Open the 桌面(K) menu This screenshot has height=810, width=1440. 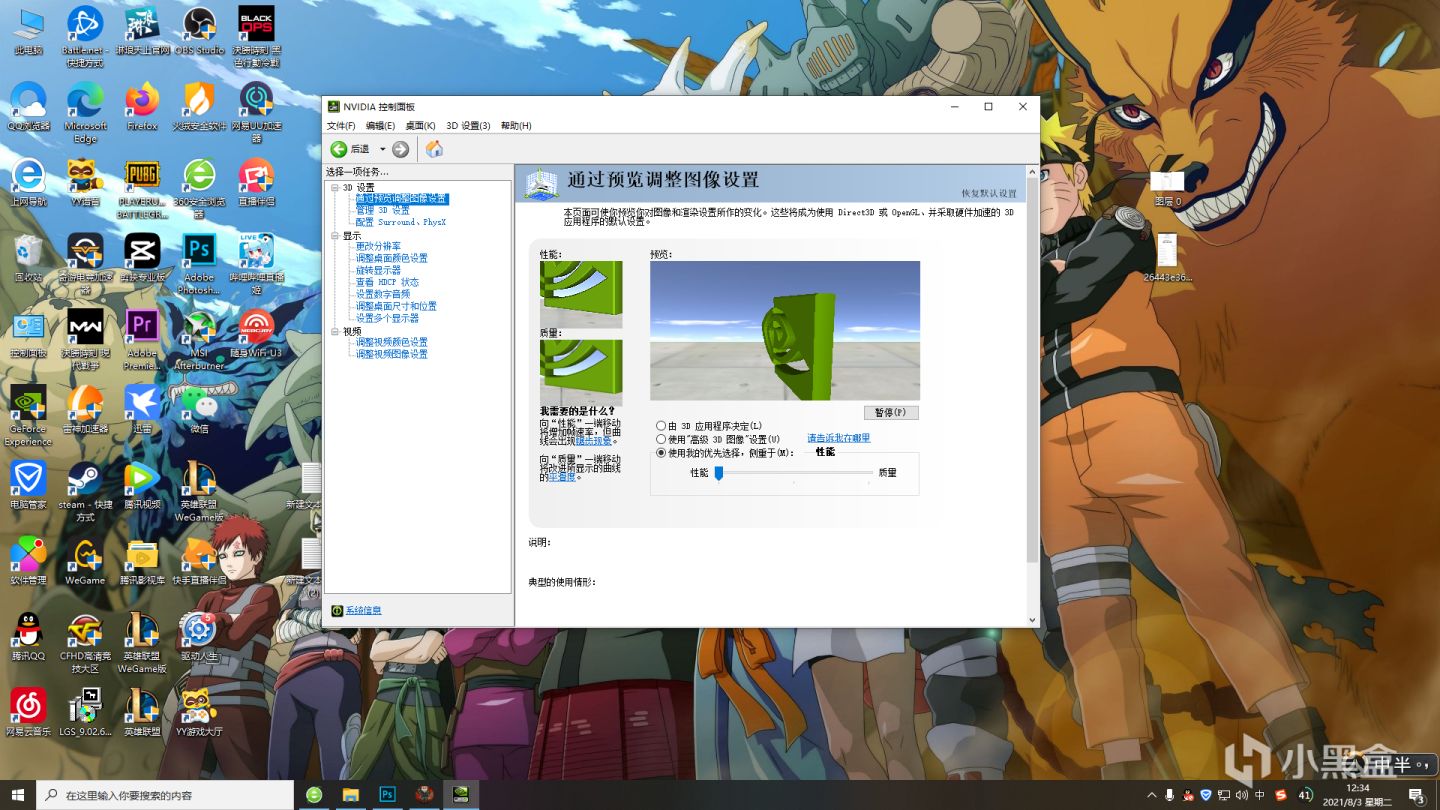[x=420, y=126]
